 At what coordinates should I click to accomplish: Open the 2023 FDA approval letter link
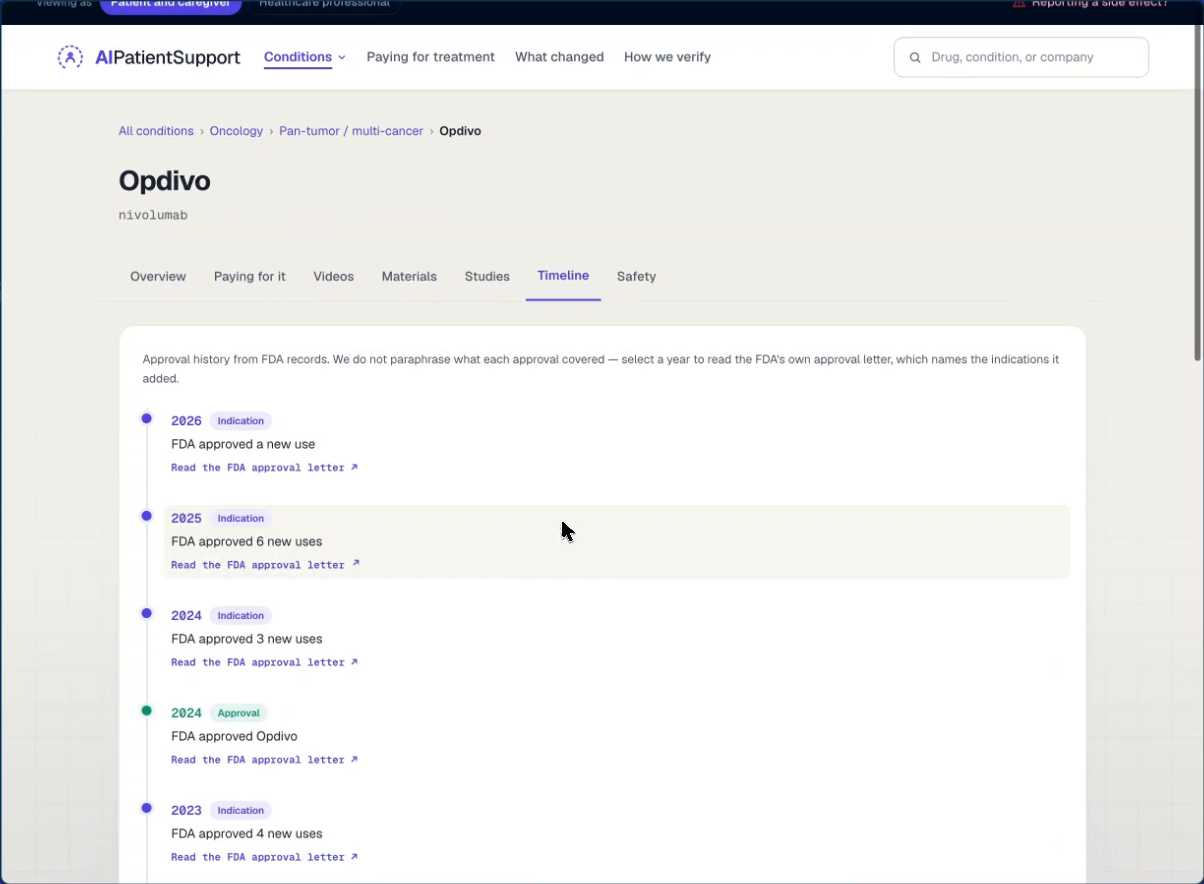264,857
